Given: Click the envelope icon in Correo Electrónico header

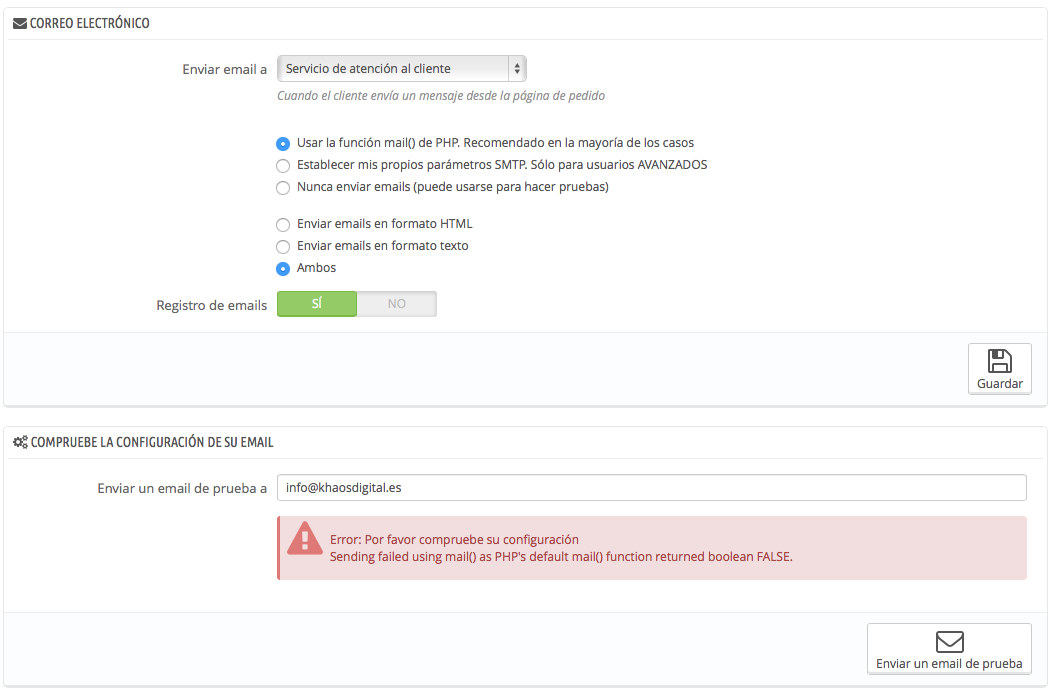Looking at the screenshot, I should (x=20, y=23).
